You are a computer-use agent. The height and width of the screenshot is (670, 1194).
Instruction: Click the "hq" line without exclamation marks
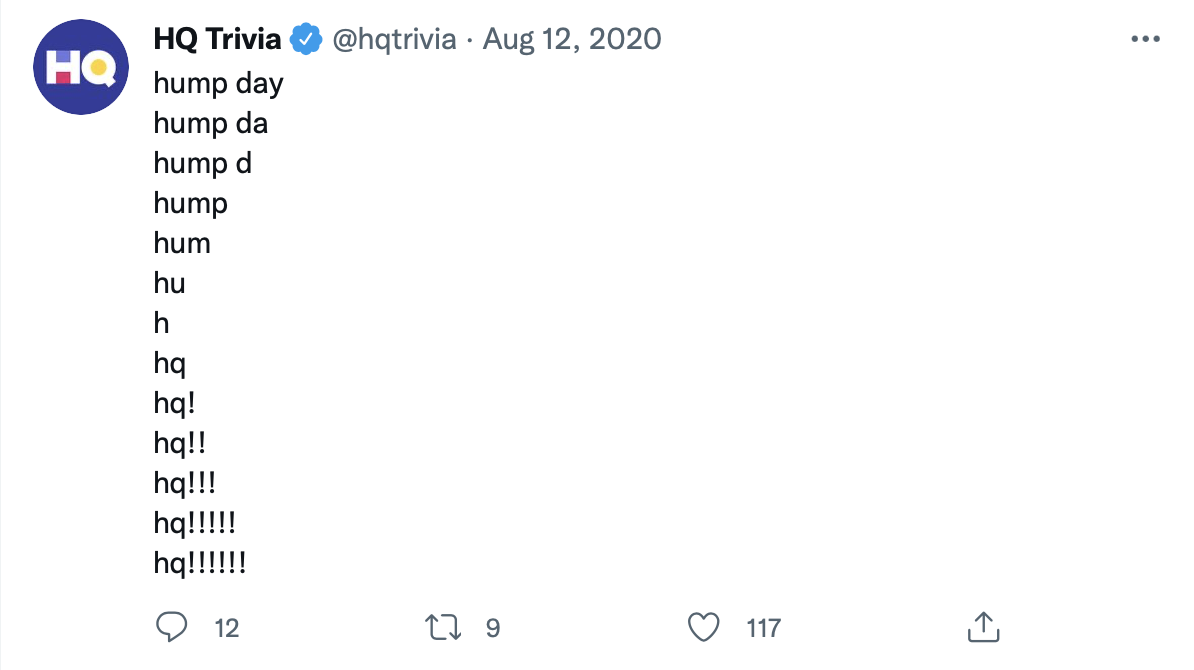coord(170,363)
